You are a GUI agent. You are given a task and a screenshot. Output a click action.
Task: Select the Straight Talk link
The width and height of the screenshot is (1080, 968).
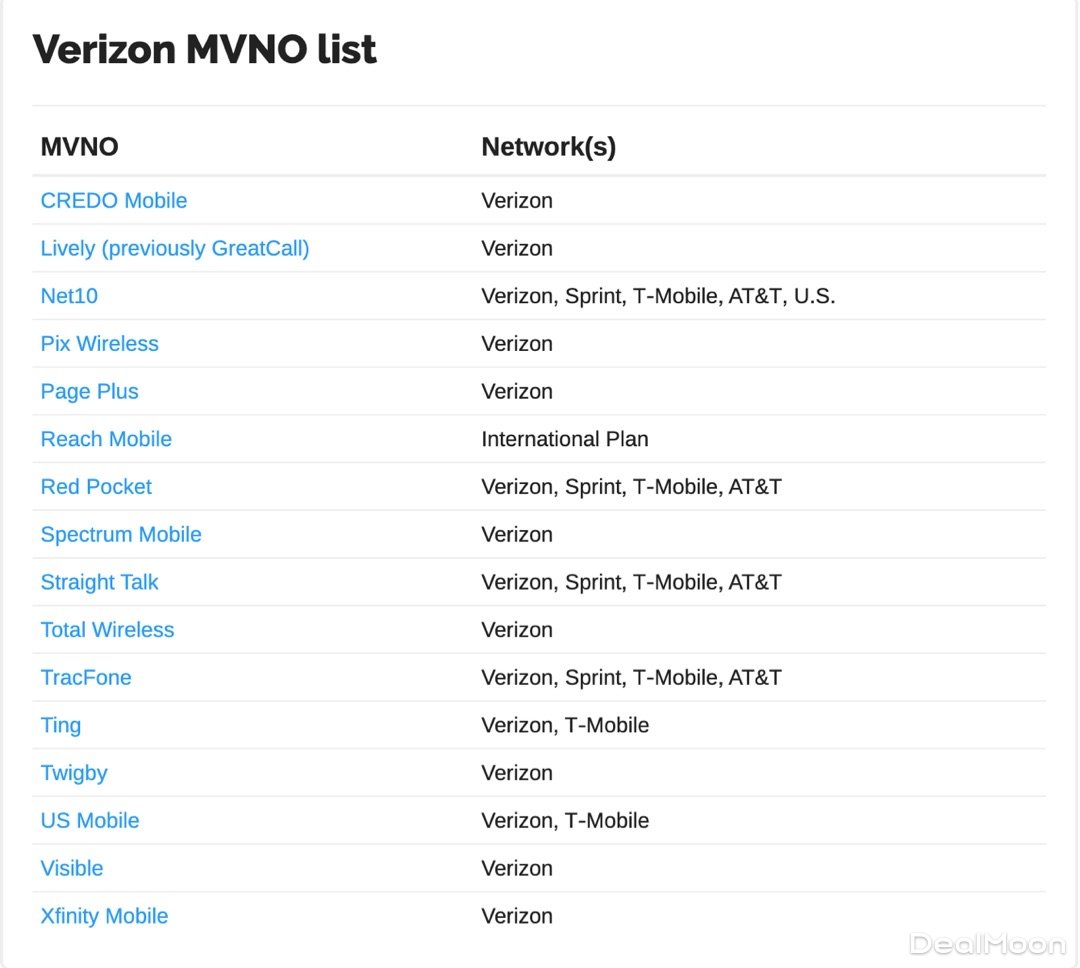point(99,582)
